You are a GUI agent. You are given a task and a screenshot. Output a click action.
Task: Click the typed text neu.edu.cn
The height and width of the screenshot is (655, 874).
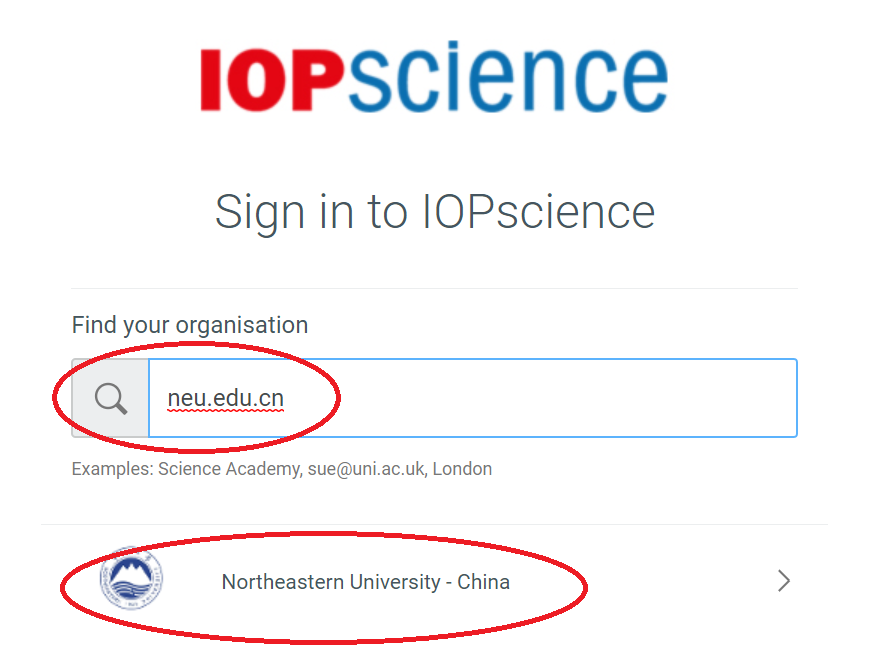click(226, 398)
